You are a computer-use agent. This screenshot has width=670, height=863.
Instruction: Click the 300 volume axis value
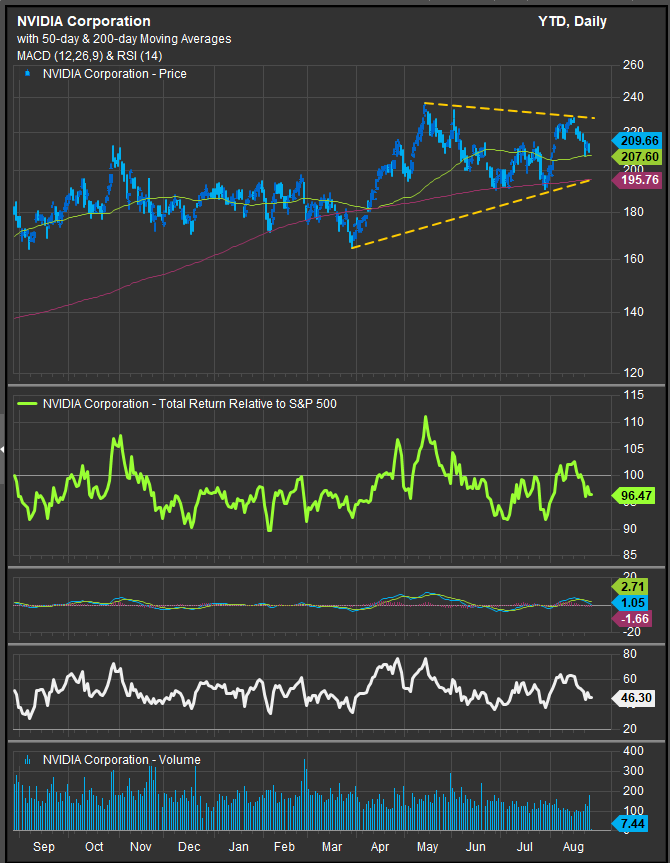click(x=633, y=771)
